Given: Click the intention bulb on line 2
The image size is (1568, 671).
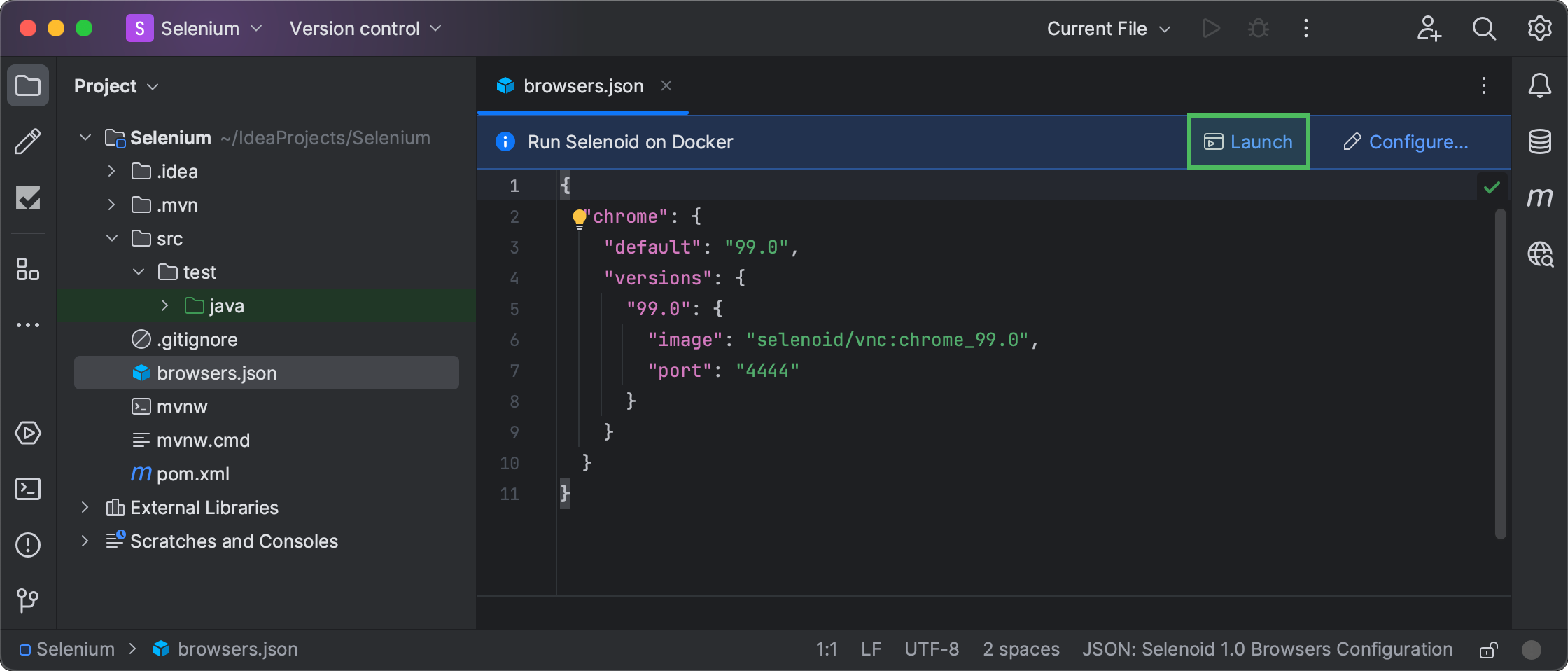Looking at the screenshot, I should 578,216.
